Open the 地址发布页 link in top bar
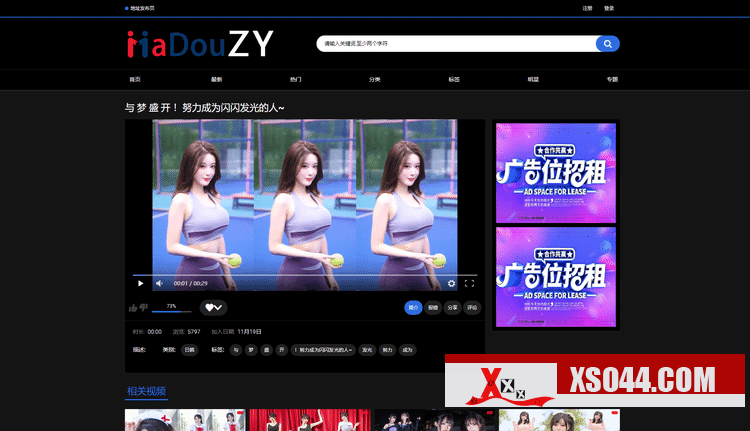The height and width of the screenshot is (431, 750). pos(142,8)
